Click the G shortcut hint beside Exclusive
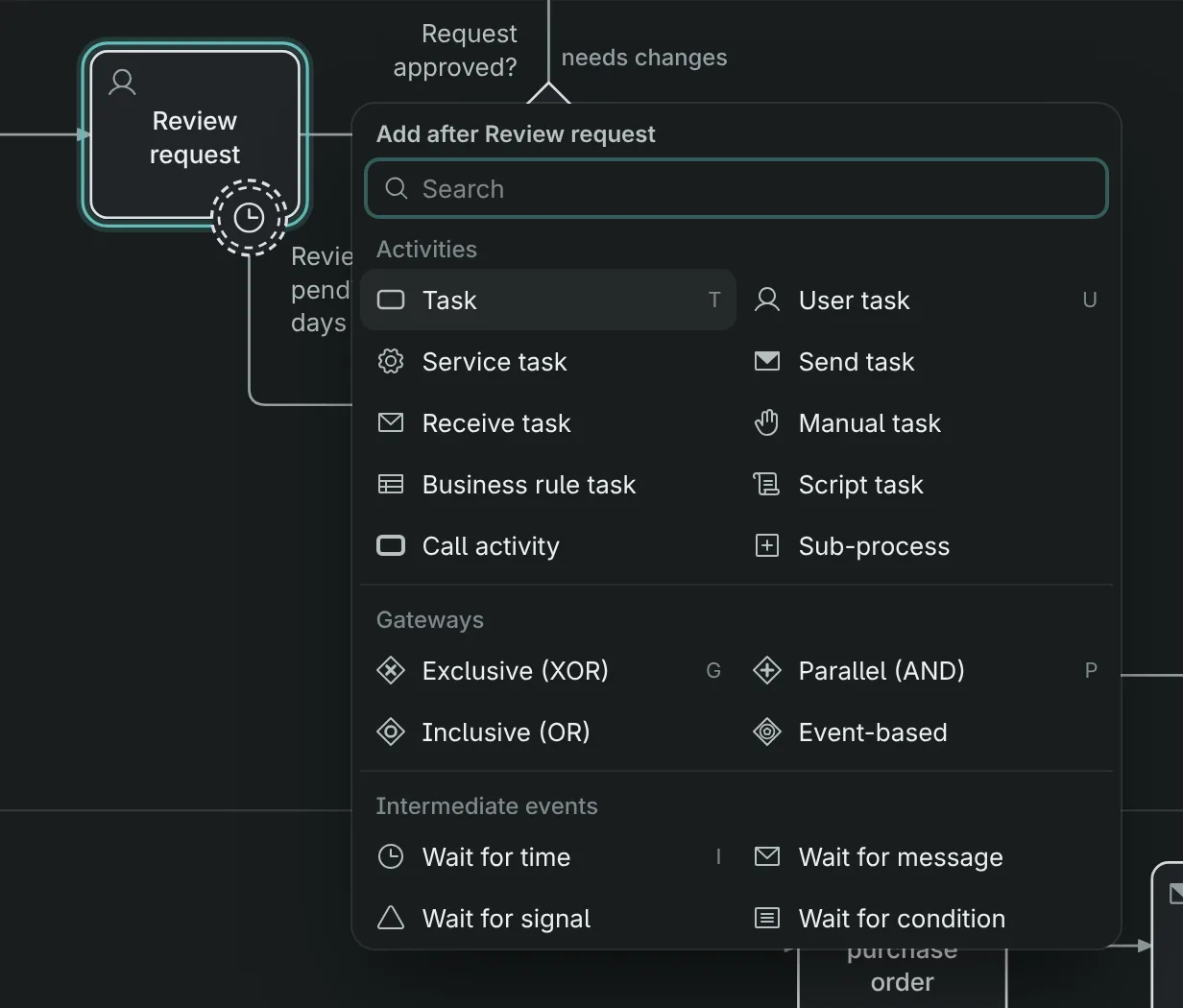The image size is (1183, 1008). point(713,670)
